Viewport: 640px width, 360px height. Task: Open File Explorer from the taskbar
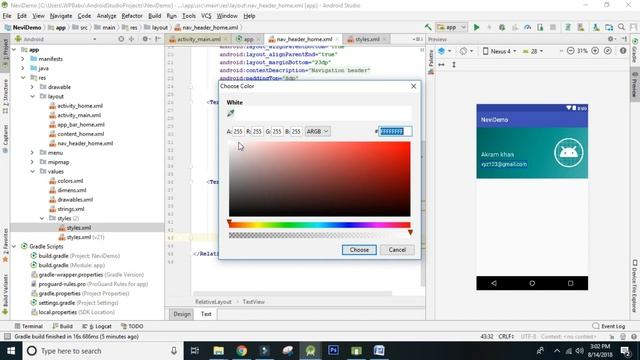tap(219, 351)
